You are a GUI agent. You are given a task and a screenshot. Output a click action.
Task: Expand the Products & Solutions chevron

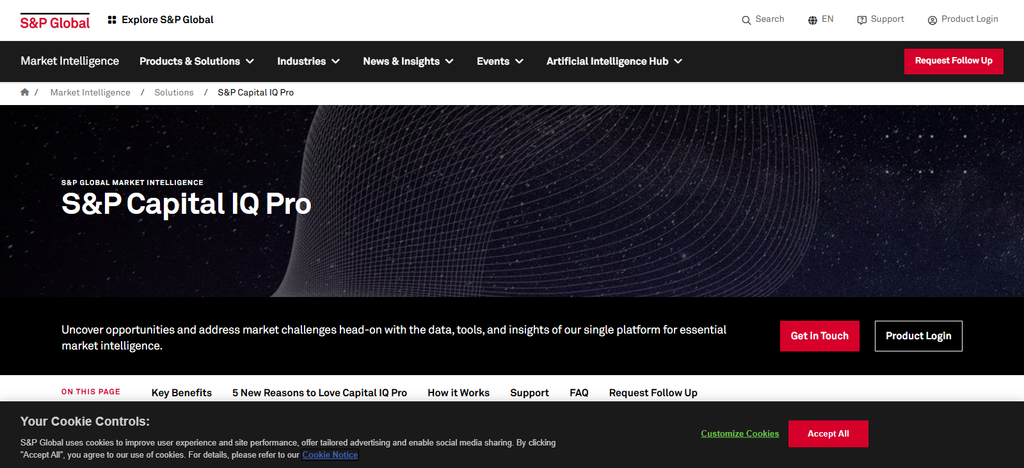click(x=250, y=61)
